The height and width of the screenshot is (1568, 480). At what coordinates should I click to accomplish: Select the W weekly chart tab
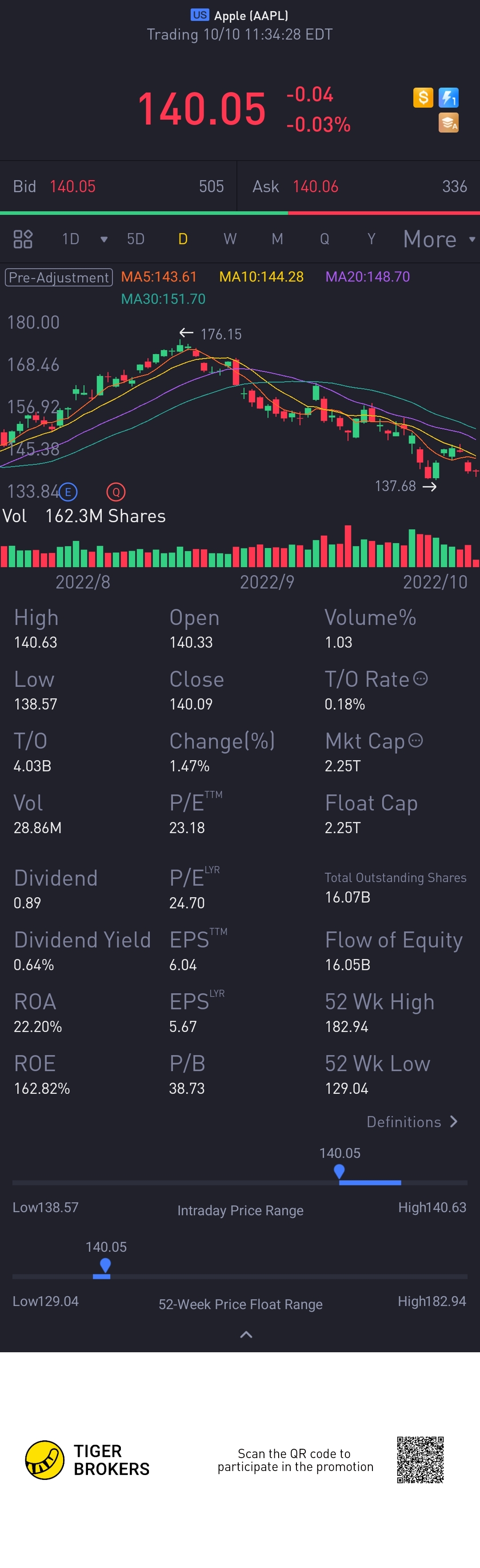(229, 238)
